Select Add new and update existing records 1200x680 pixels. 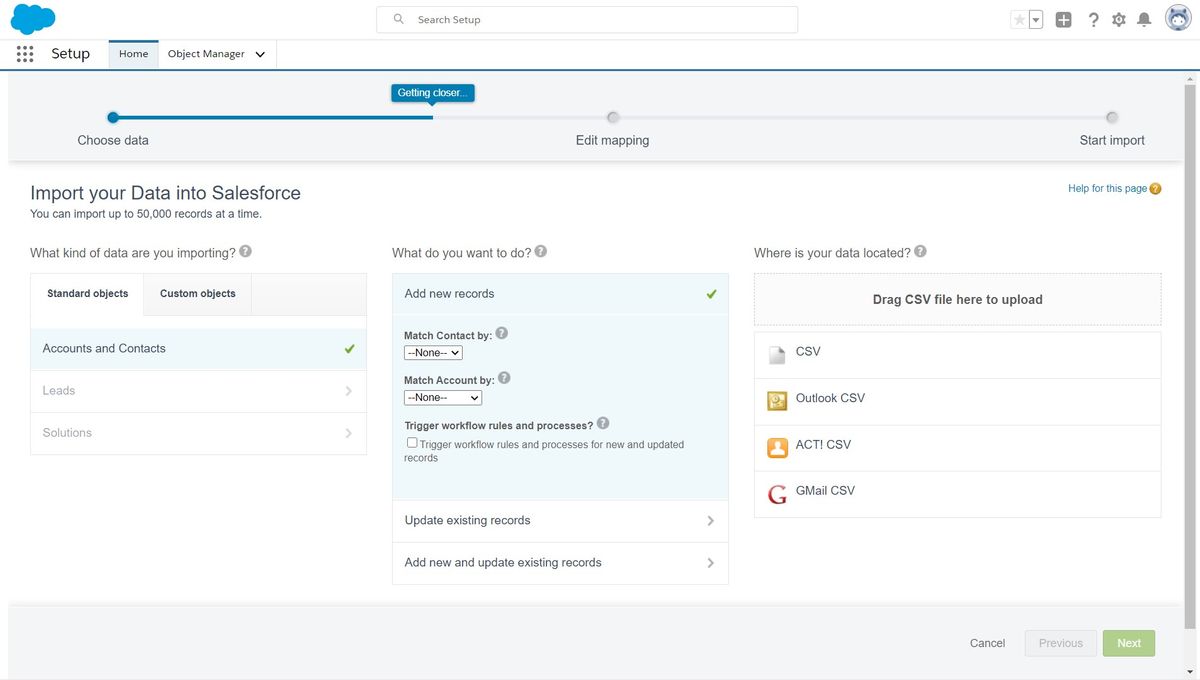click(x=560, y=563)
